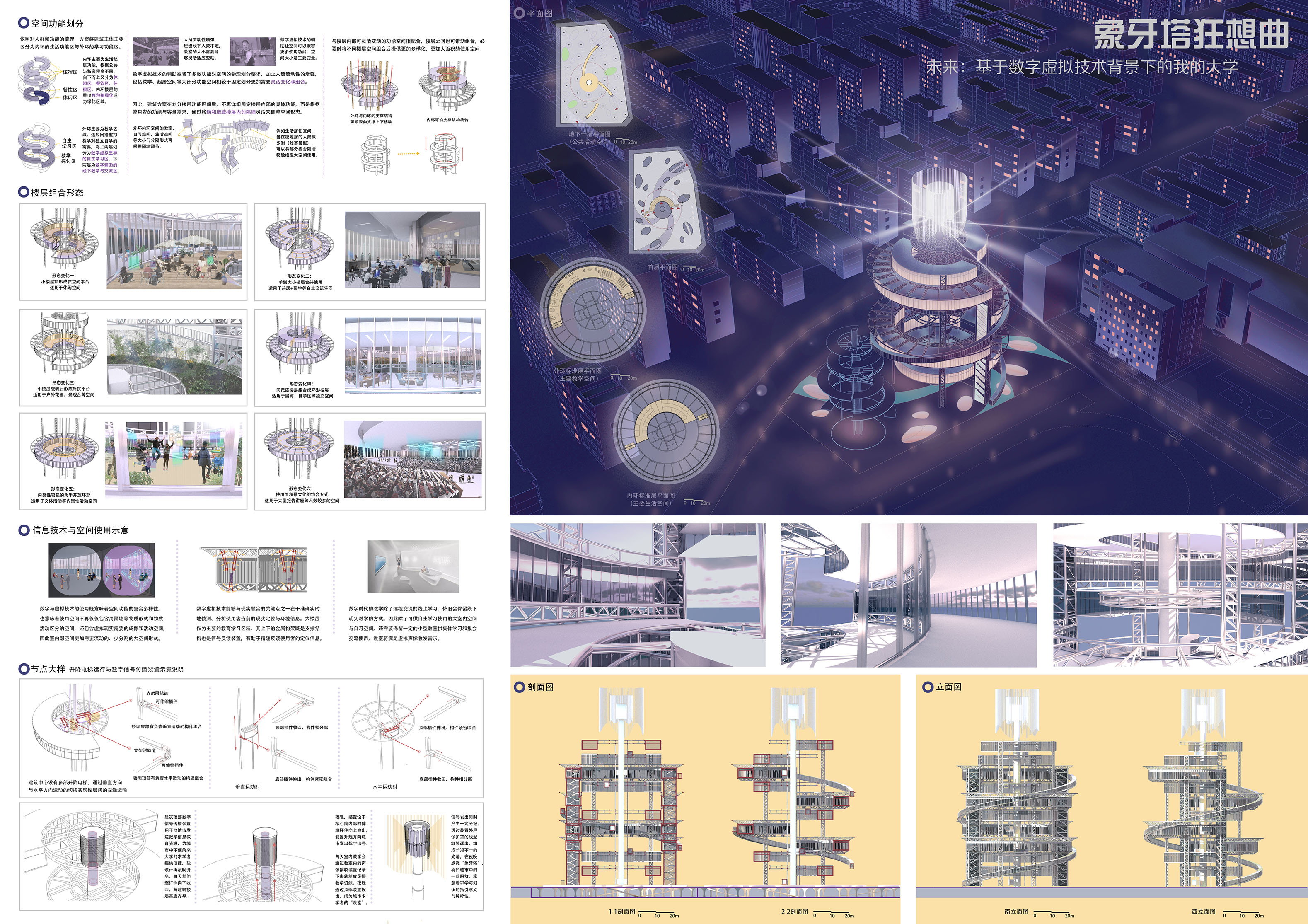This screenshot has width=1308, height=924.
Task: Select the 形态变化三 rooftop garden rendering
Action: [x=174, y=357]
